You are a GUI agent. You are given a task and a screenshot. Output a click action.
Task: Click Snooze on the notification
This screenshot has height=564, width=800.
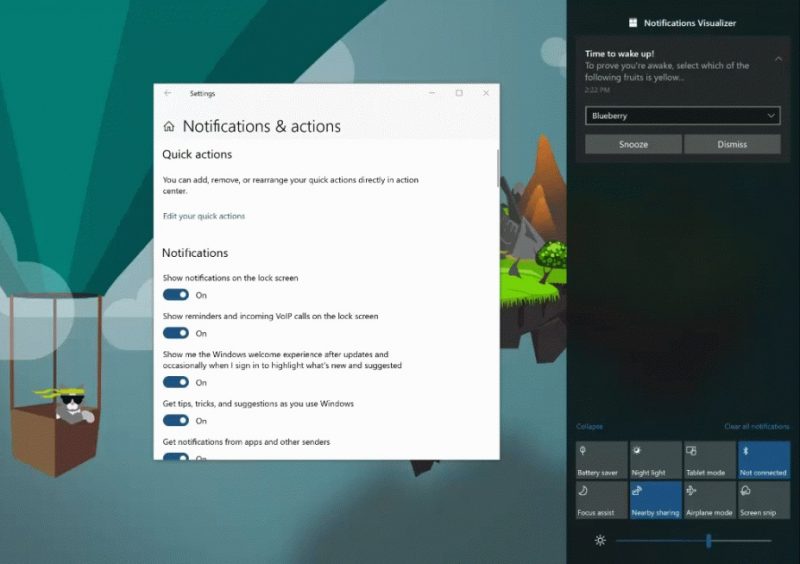[633, 144]
